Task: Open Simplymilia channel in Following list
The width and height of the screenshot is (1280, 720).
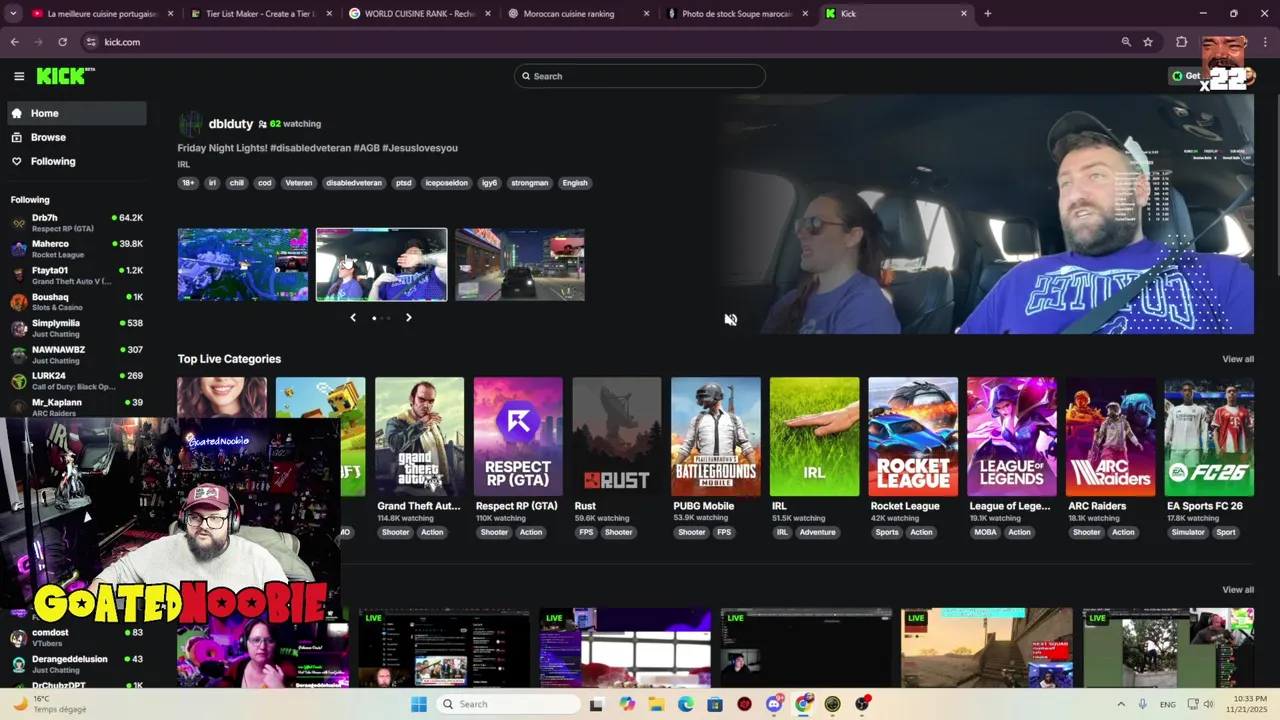Action: tap(77, 328)
